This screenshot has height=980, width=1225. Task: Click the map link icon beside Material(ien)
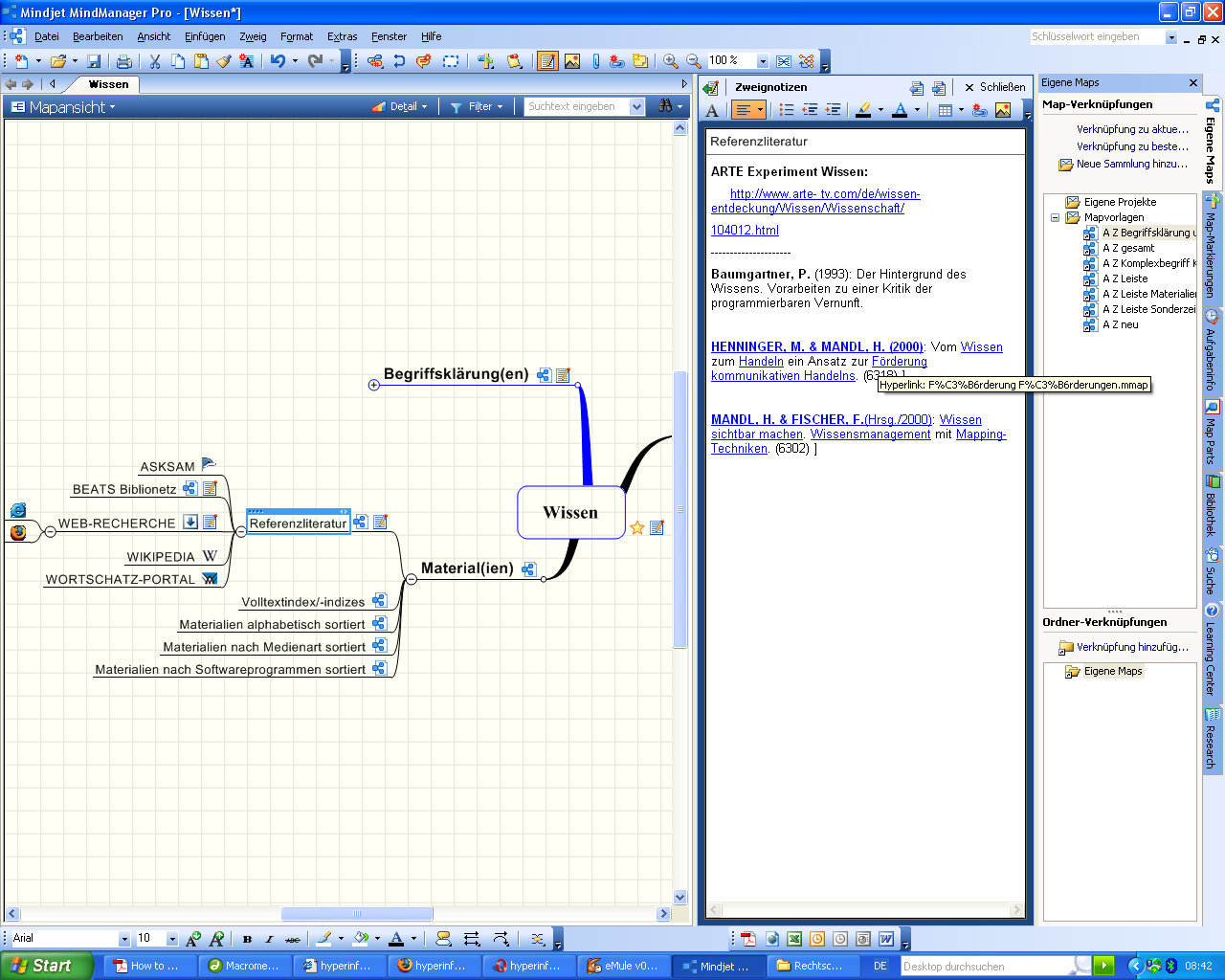click(528, 569)
